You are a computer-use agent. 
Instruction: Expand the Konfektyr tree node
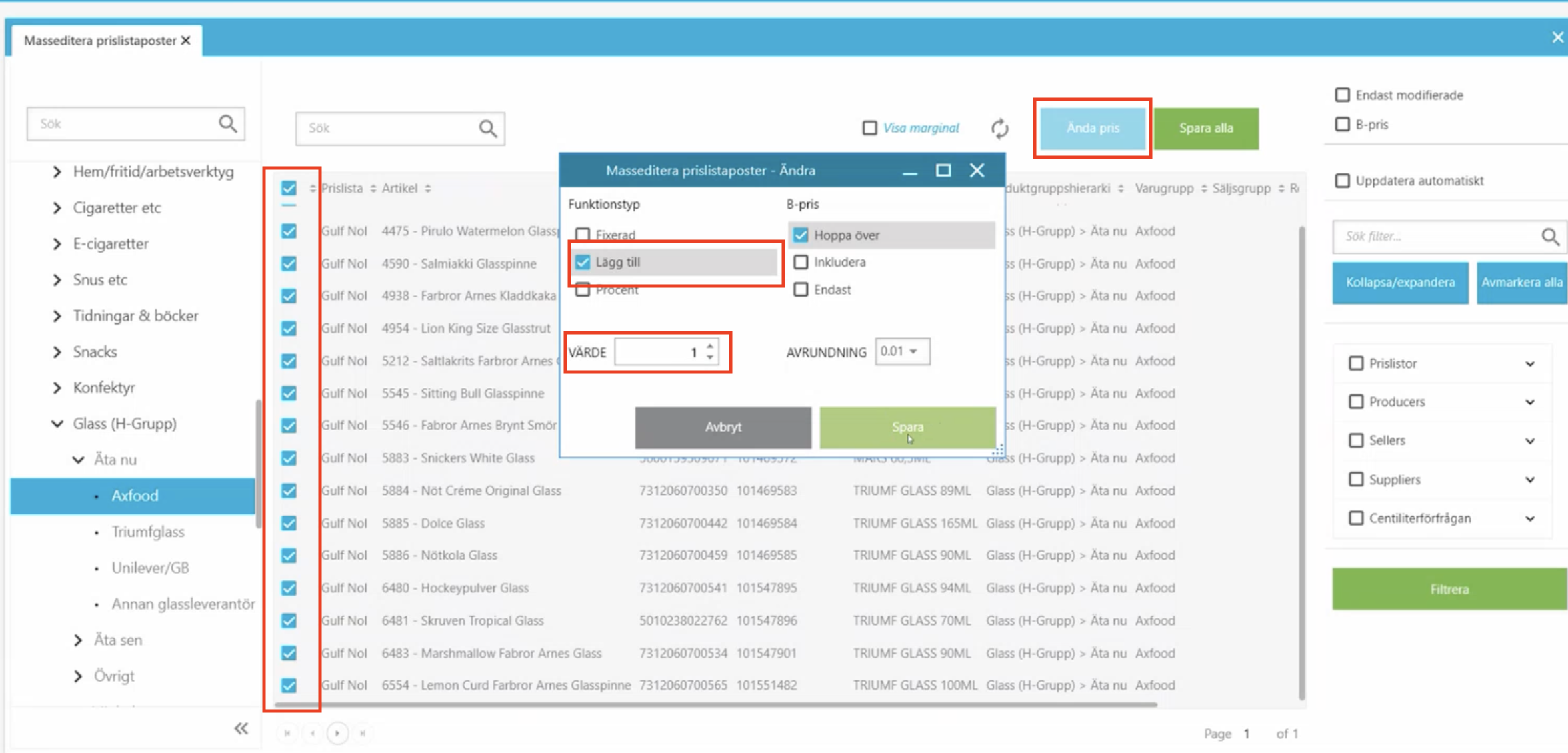[x=57, y=388]
